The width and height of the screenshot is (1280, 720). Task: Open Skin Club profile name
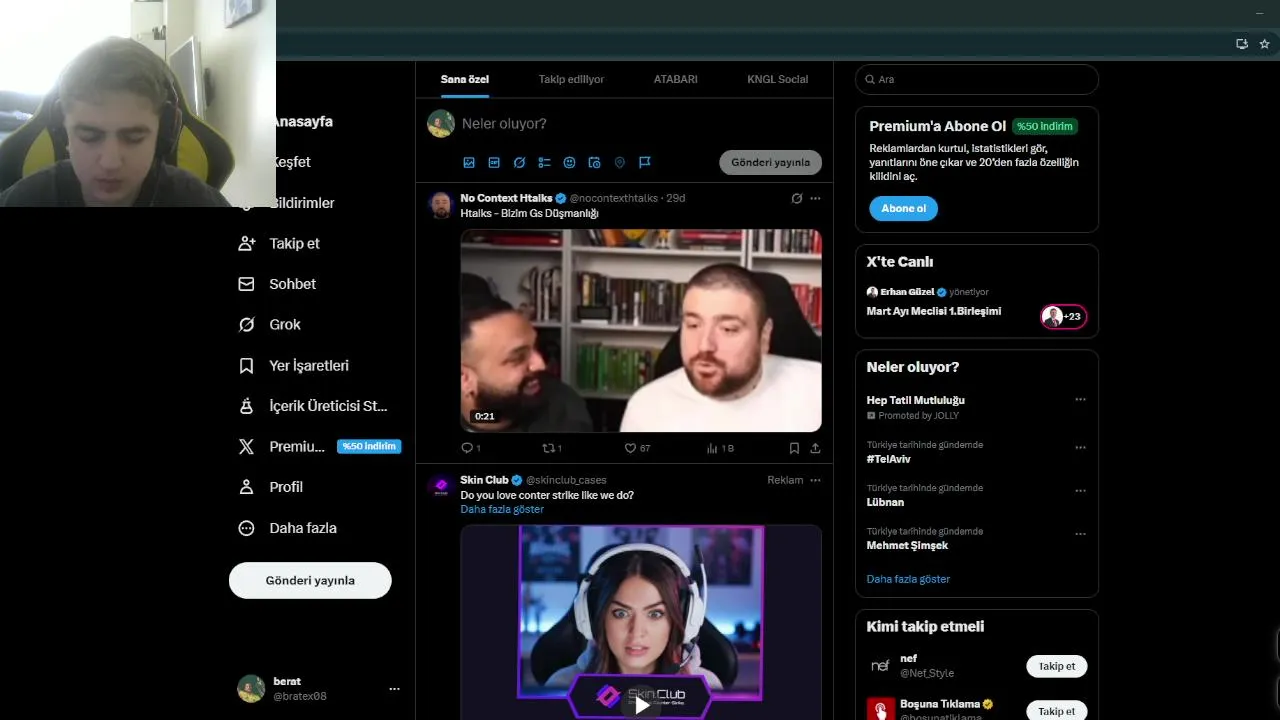click(484, 480)
